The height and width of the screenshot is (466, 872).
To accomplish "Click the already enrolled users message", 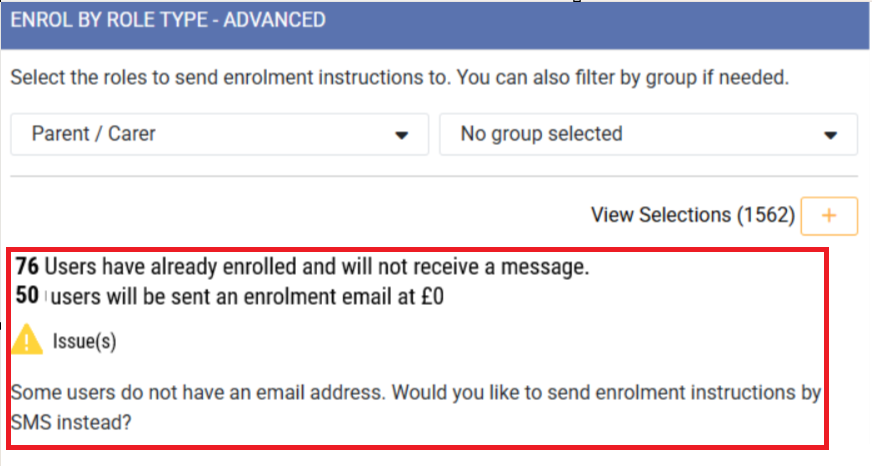I will pyautogui.click(x=318, y=267).
